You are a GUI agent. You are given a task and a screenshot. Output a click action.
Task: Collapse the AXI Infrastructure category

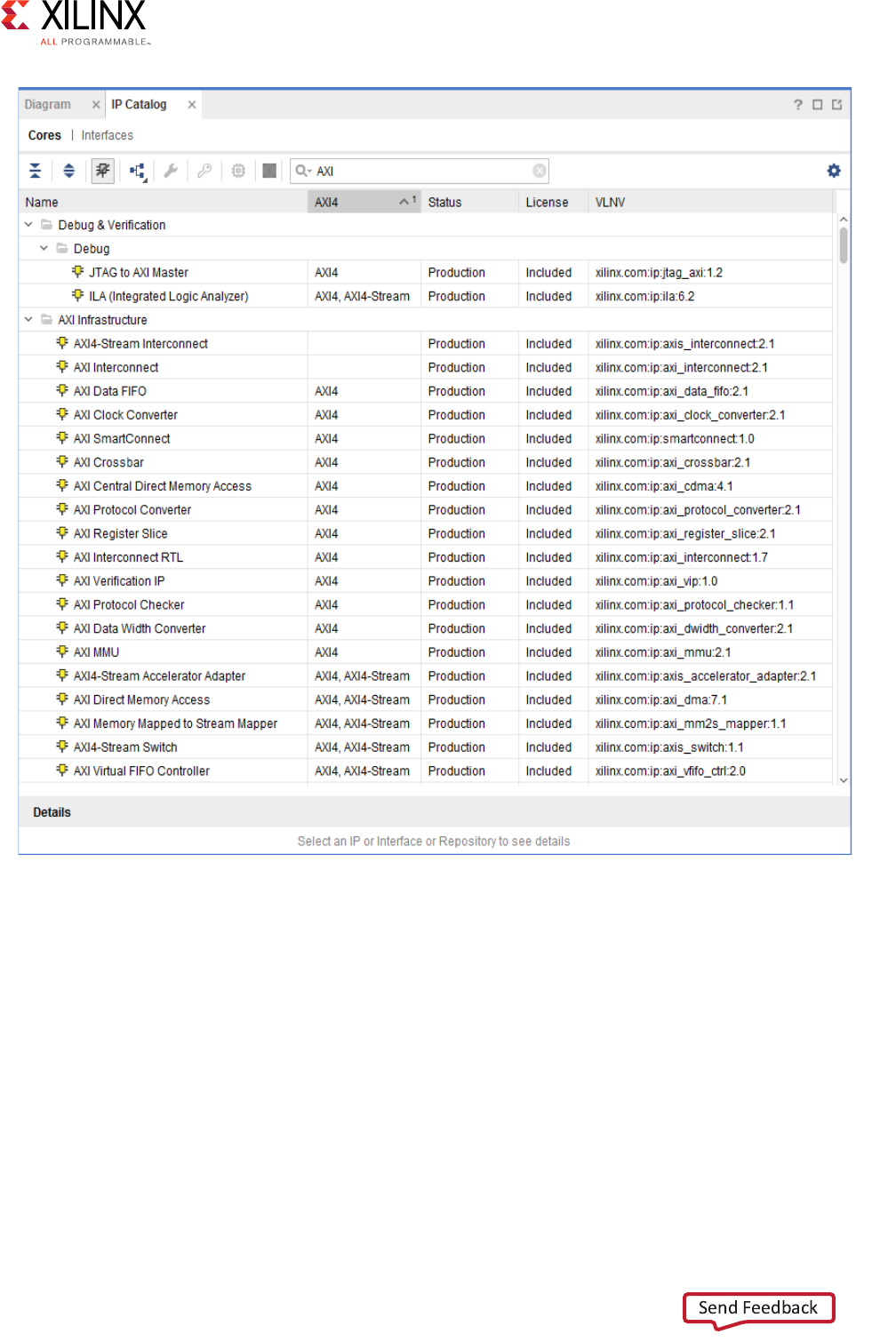click(x=28, y=320)
